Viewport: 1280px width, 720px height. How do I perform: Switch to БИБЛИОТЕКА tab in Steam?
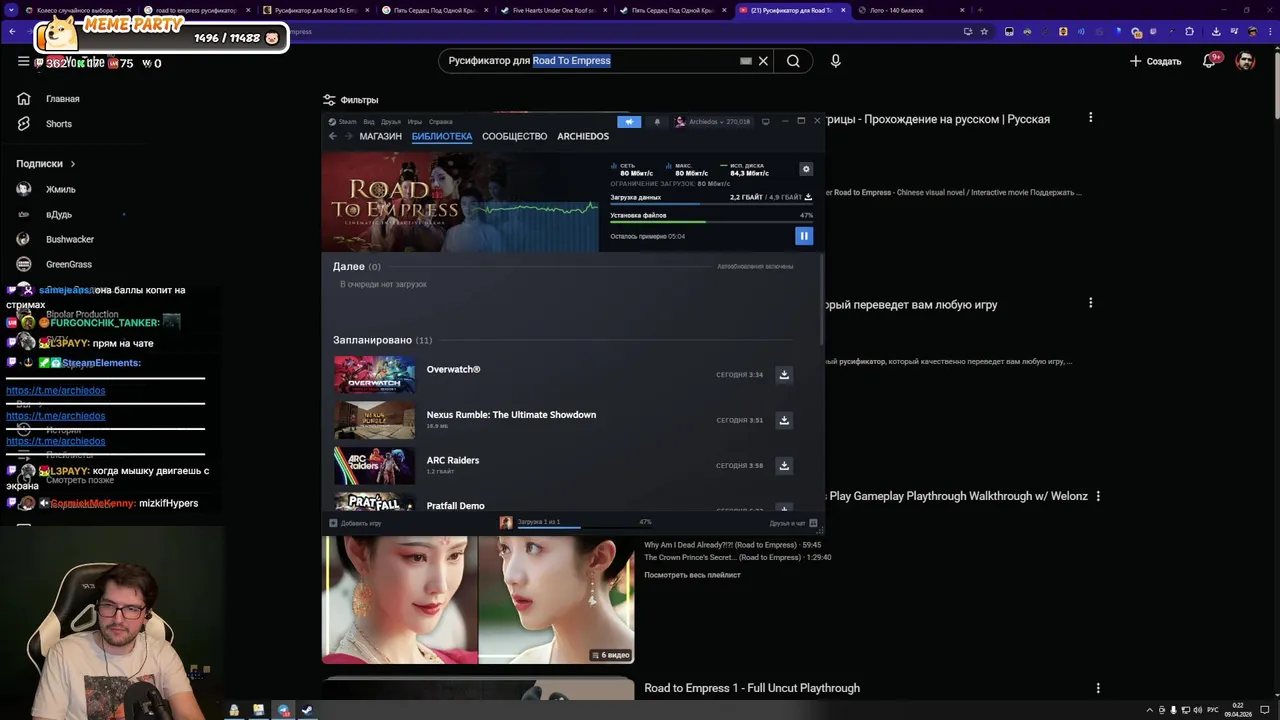441,136
